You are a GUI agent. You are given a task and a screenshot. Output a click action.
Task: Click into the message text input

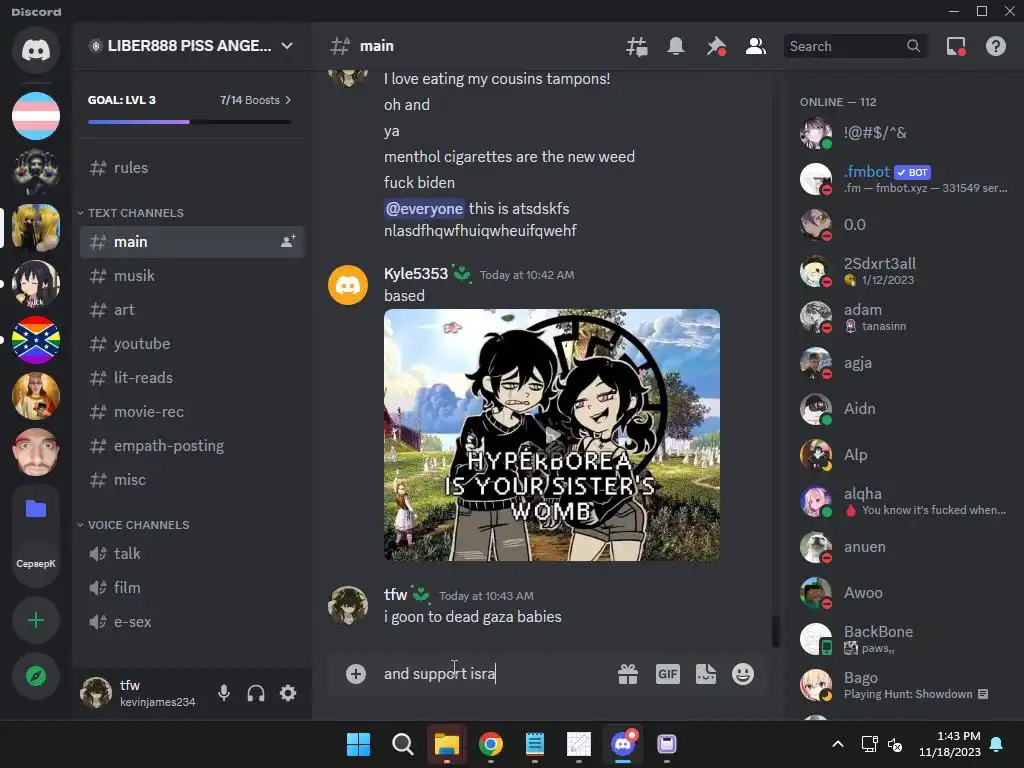[x=493, y=673]
